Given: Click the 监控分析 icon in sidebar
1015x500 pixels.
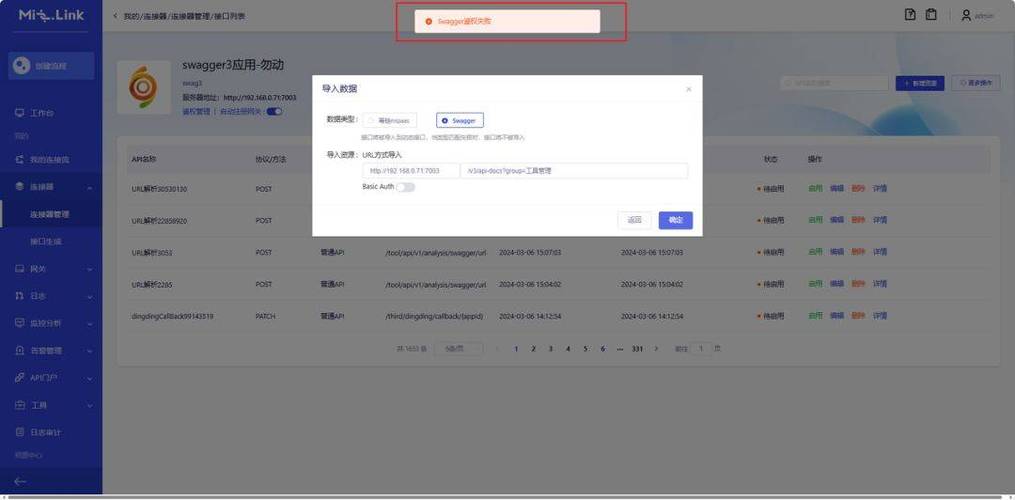Looking at the screenshot, I should click(19, 323).
